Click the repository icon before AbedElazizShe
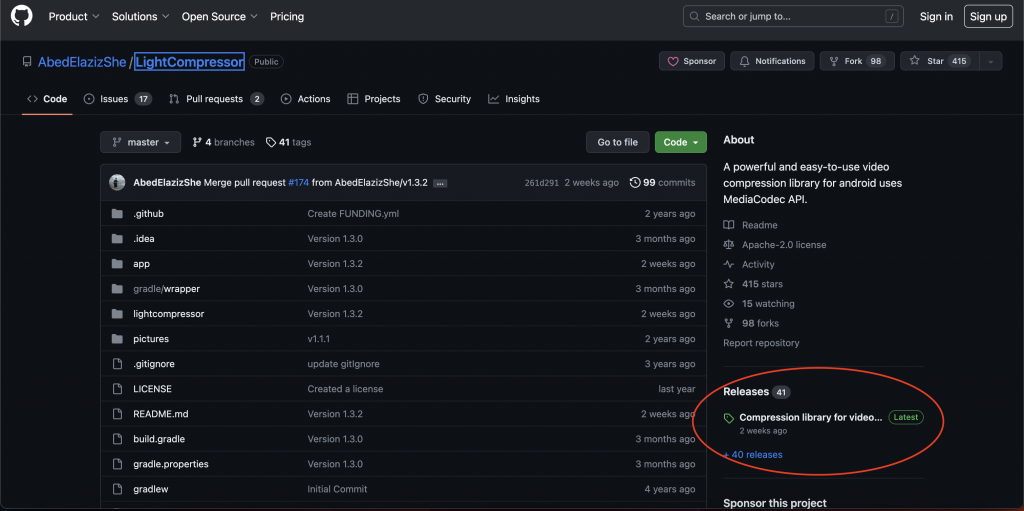The height and width of the screenshot is (511, 1024). [27, 62]
